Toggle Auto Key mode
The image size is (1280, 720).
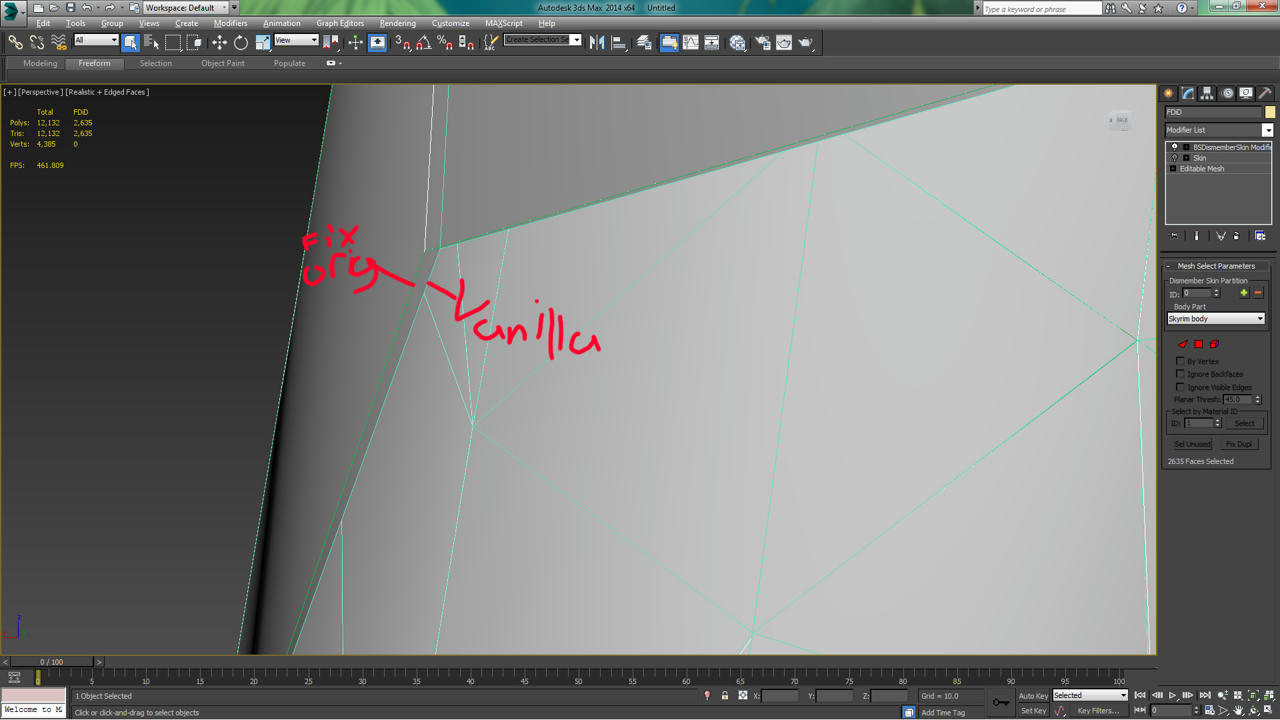pos(1033,695)
